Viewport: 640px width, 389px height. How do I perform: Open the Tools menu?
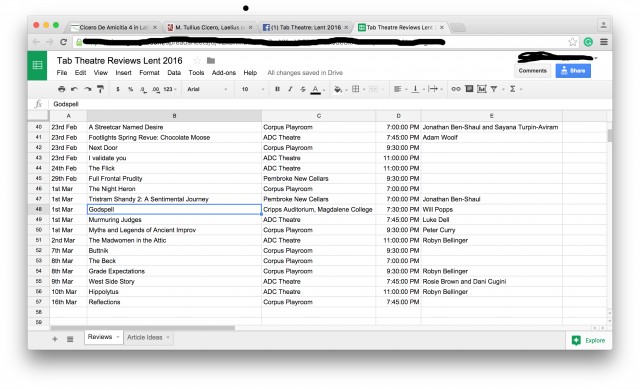pyautogui.click(x=196, y=73)
